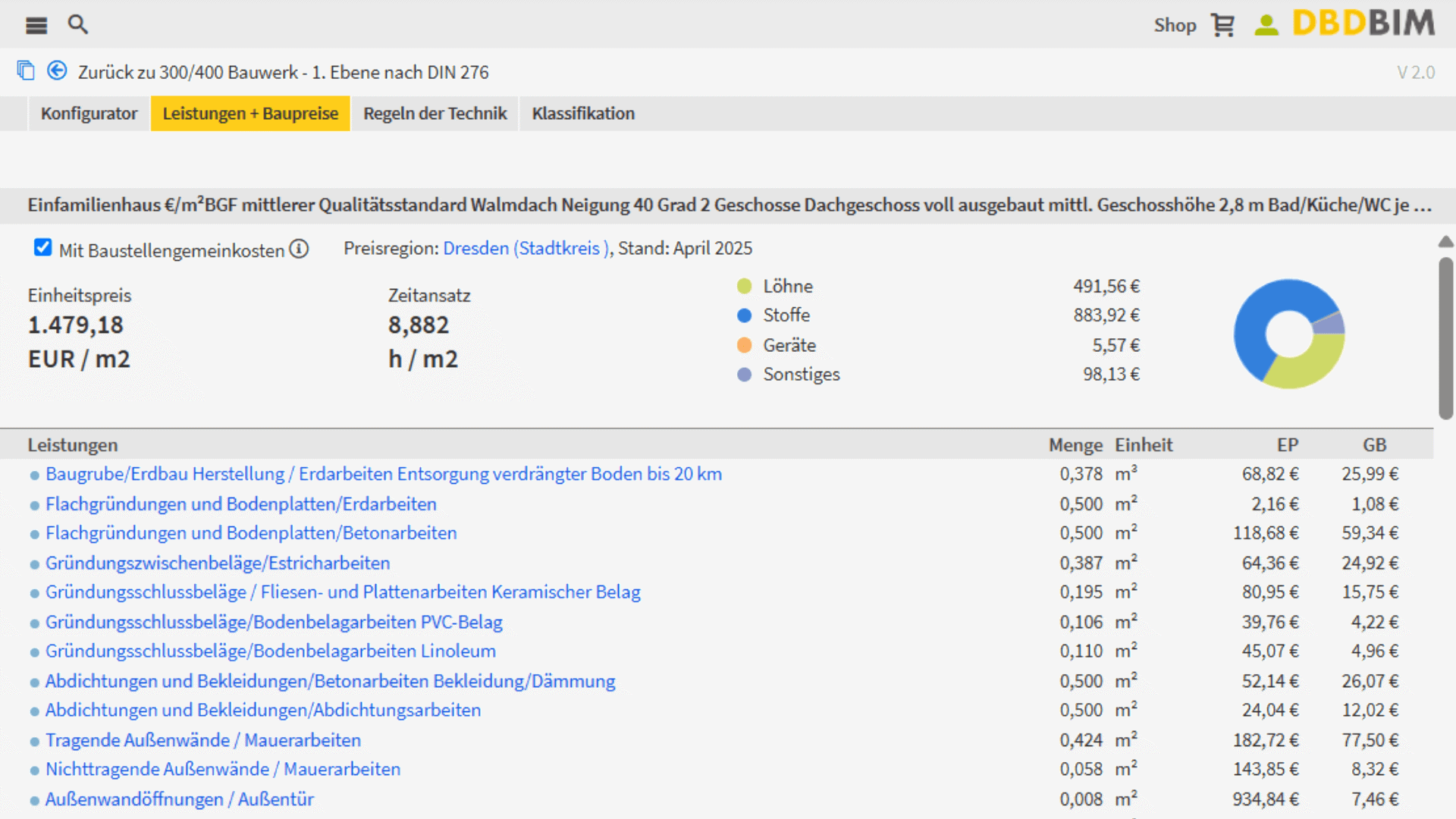
Task: Open the shopping cart icon
Action: pos(1222,25)
